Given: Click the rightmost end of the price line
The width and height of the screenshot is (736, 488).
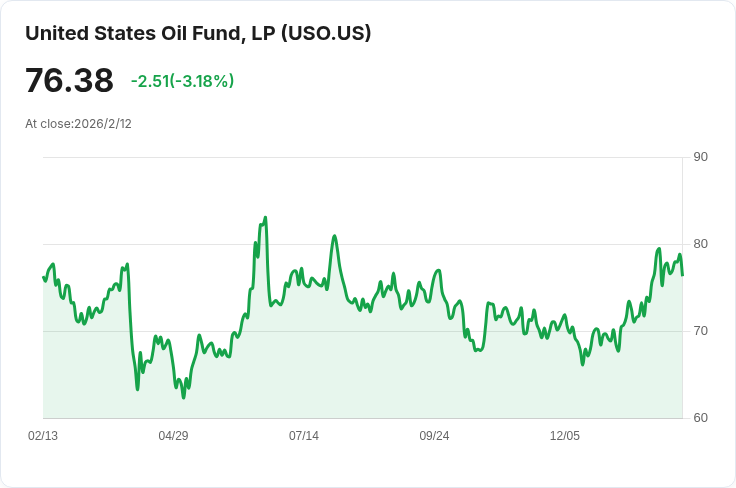Looking at the screenshot, I should (x=682, y=274).
